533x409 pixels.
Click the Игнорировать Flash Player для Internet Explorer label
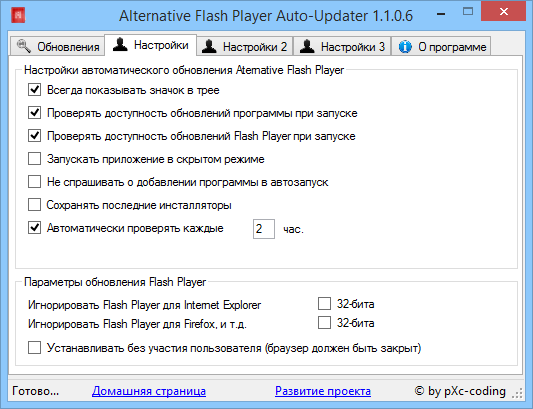(144, 305)
